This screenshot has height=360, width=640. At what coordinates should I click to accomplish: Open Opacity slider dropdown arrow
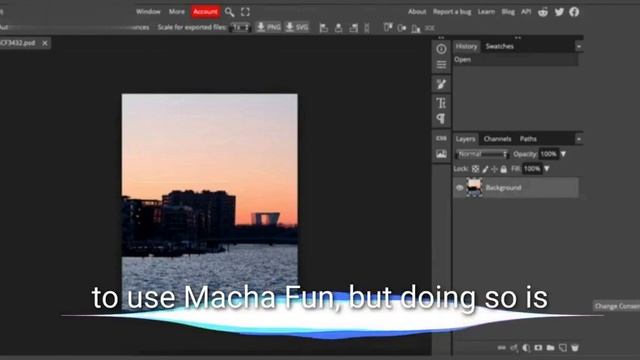[563, 154]
